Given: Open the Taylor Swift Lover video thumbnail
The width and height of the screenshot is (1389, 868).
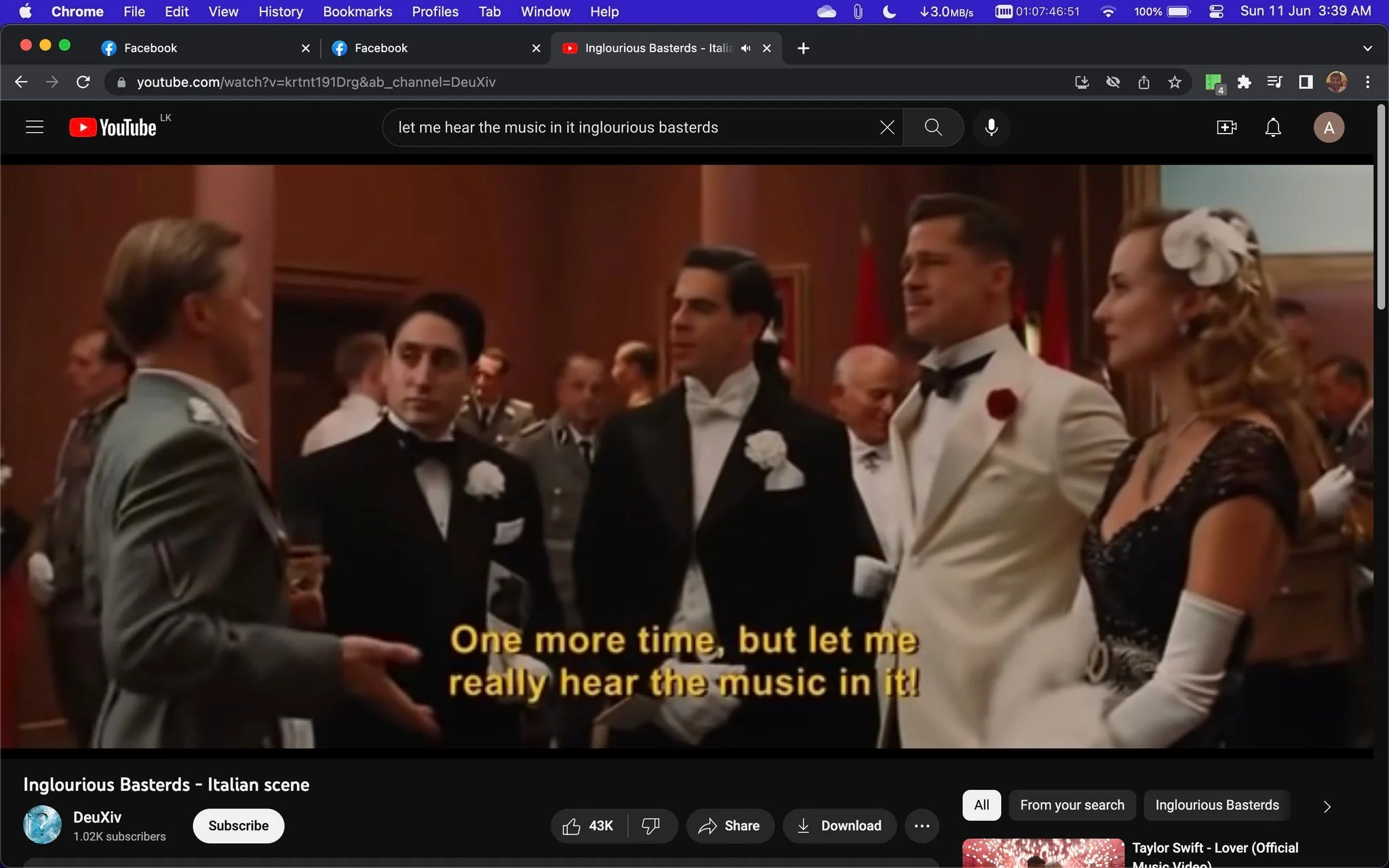Looking at the screenshot, I should (1043, 853).
